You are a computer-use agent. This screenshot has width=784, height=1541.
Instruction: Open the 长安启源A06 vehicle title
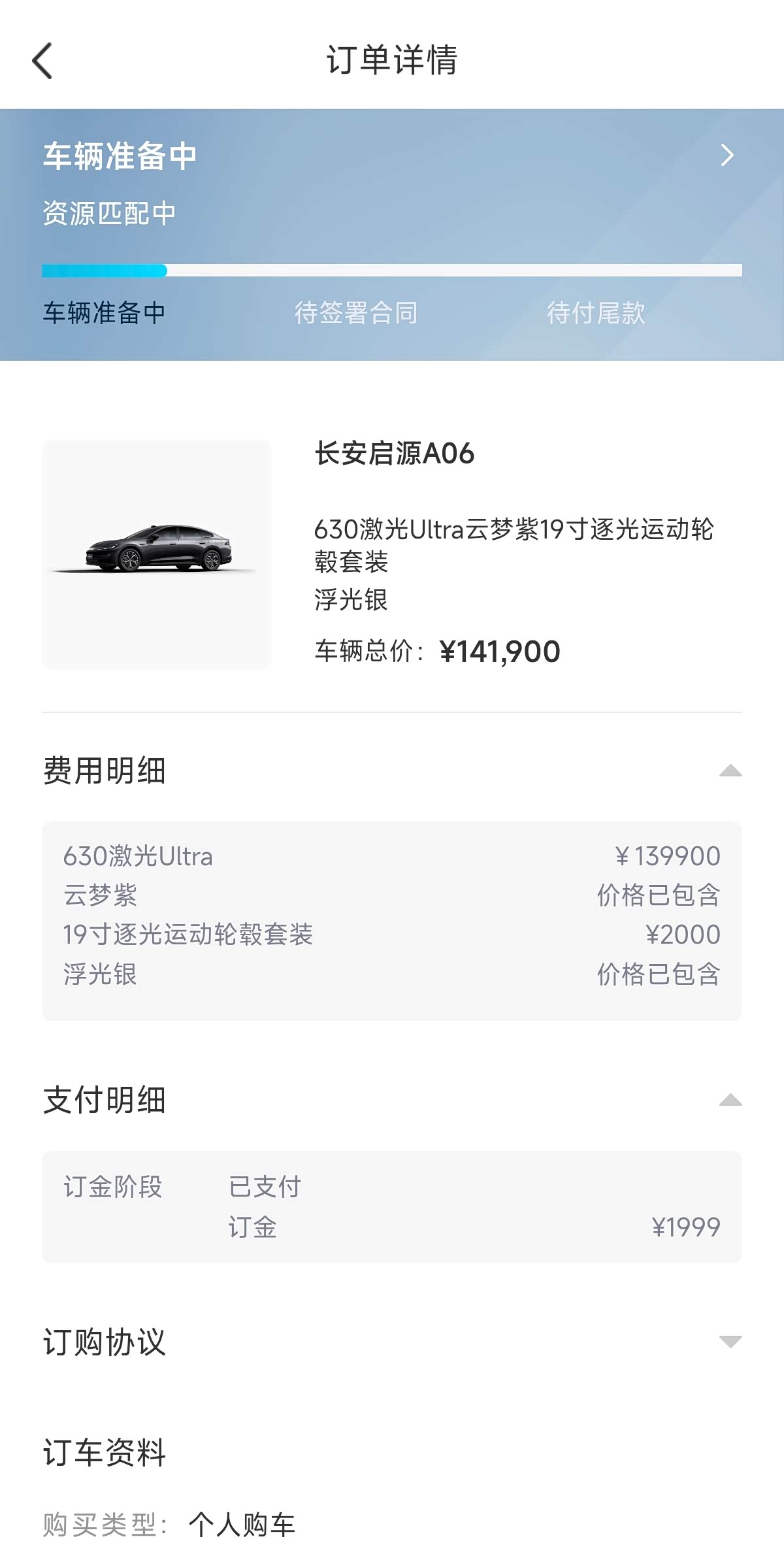(x=395, y=454)
